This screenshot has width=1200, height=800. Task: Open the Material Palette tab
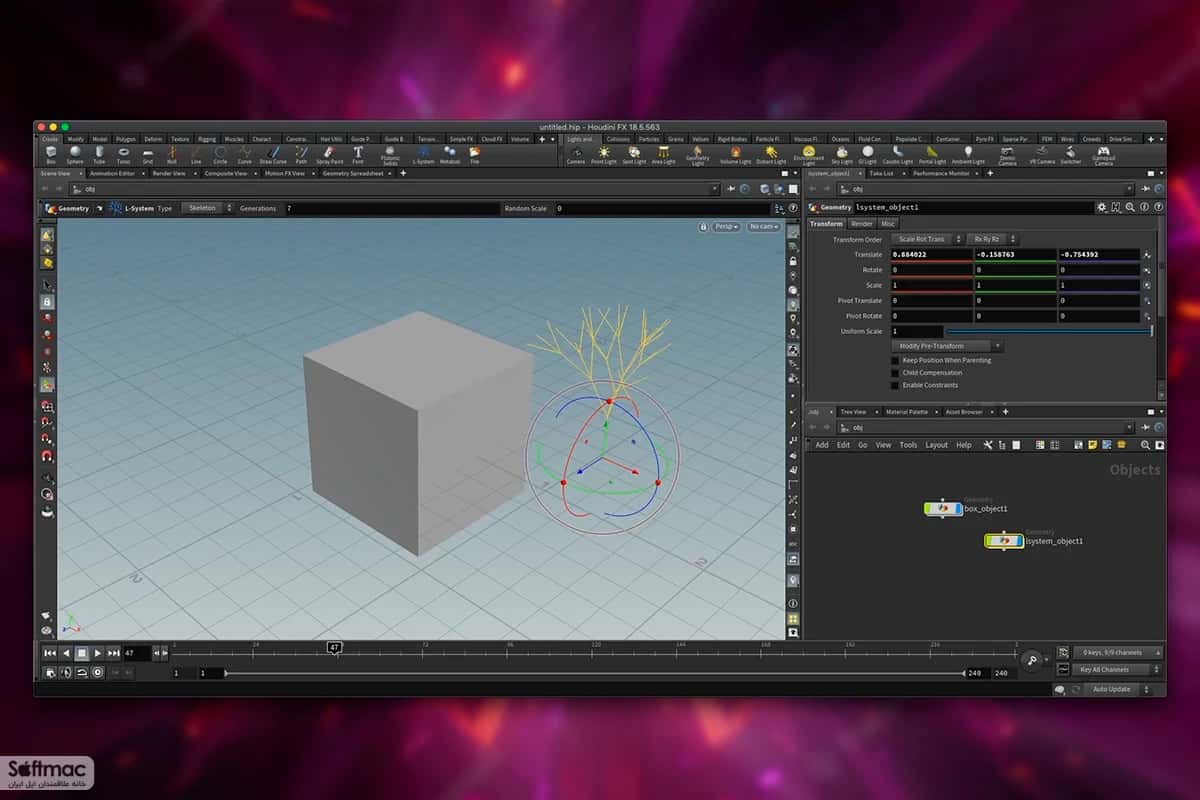pyautogui.click(x=907, y=412)
